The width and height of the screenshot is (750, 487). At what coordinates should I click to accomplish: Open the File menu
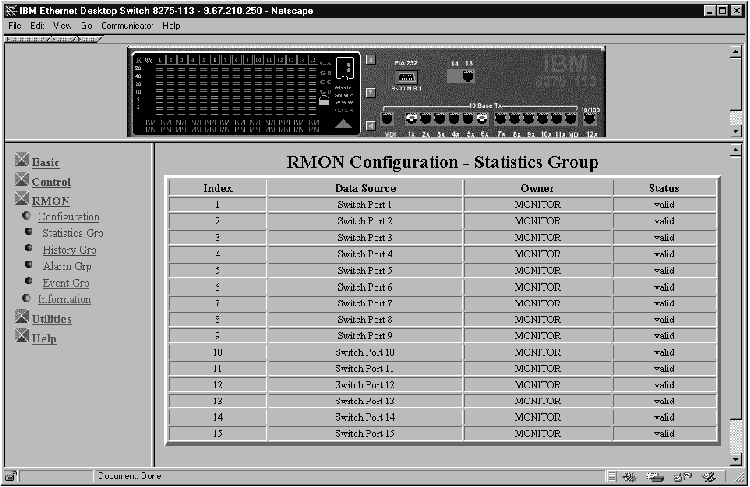(15, 24)
